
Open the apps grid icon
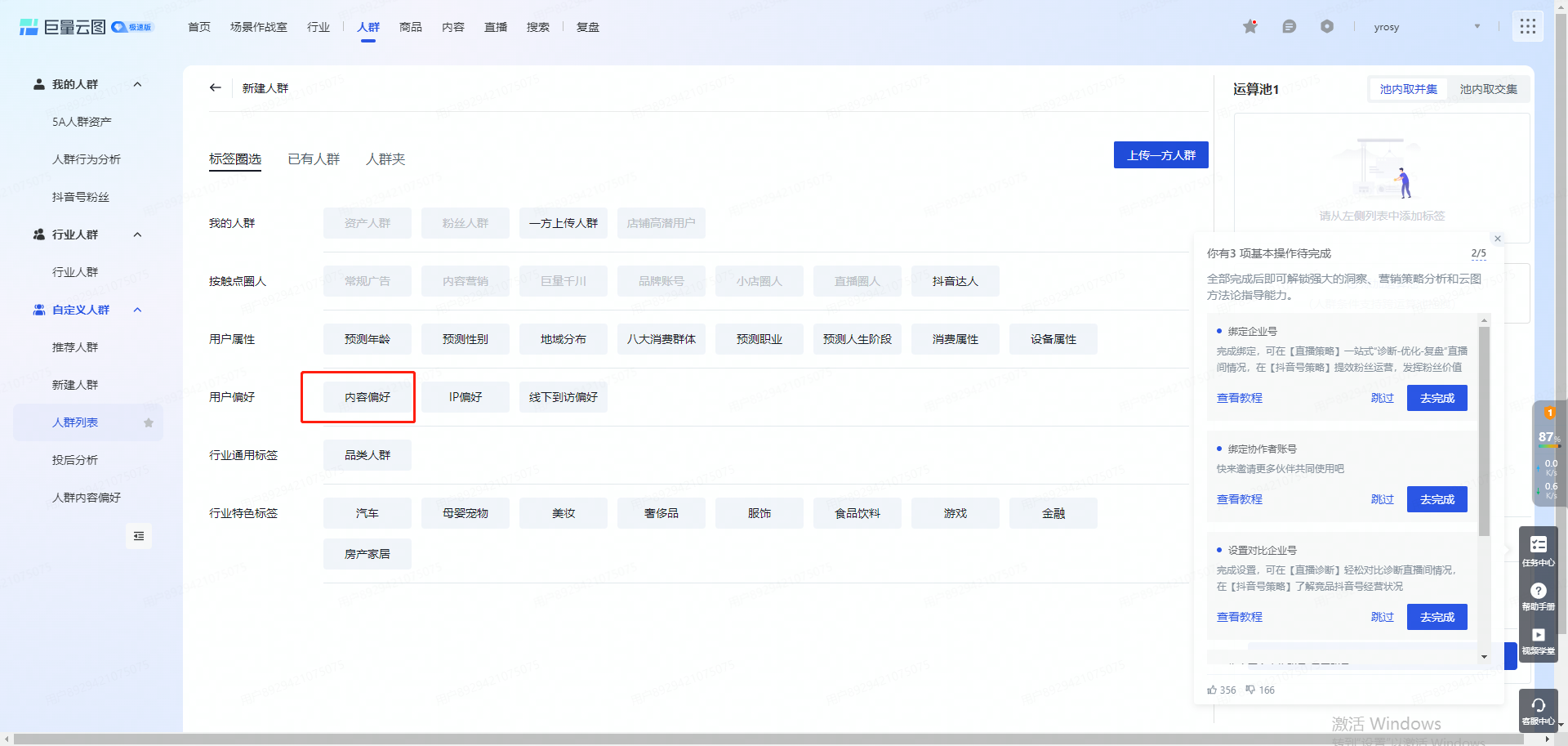pyautogui.click(x=1528, y=27)
